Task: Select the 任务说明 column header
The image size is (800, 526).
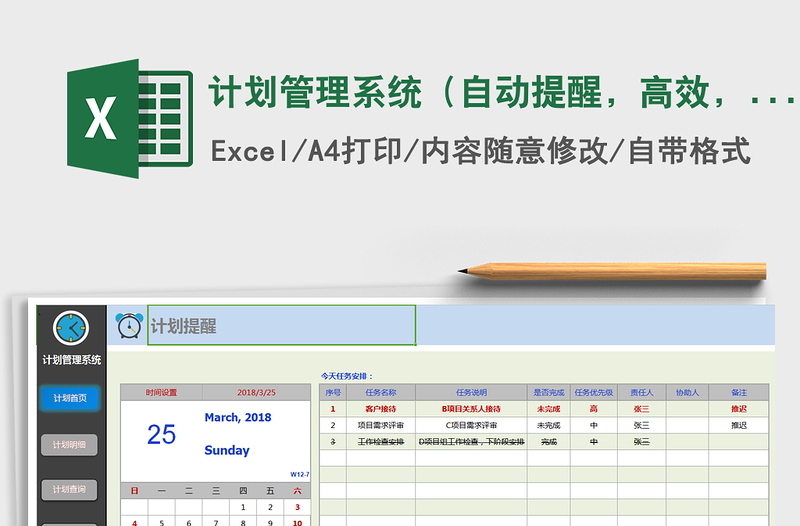Action: (471, 392)
